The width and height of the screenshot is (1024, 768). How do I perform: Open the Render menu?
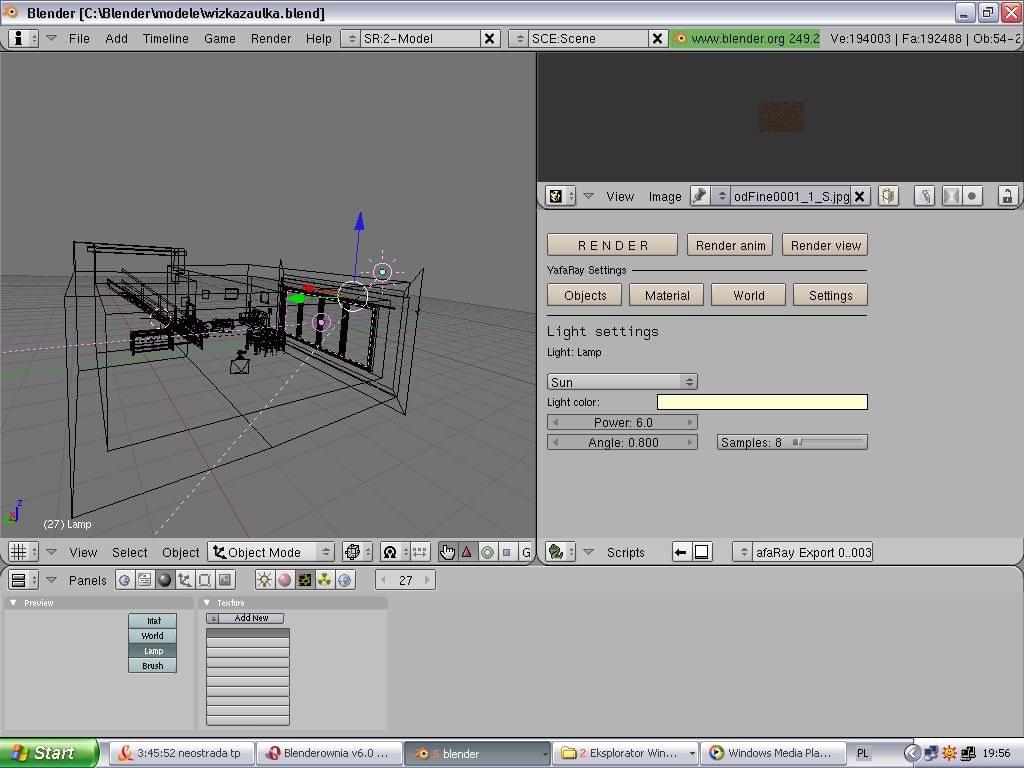(x=271, y=38)
